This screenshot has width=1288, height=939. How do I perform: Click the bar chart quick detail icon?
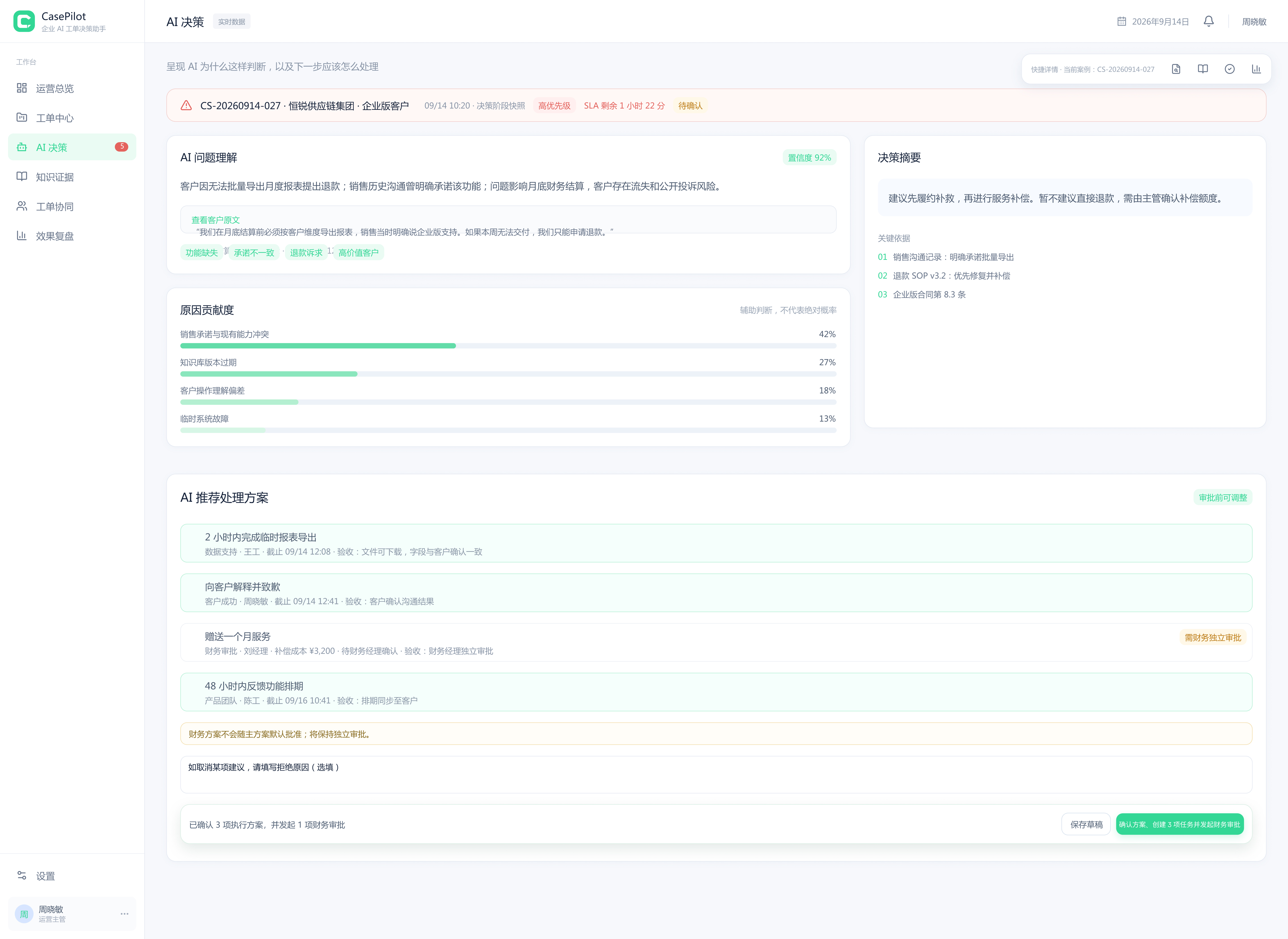1256,69
